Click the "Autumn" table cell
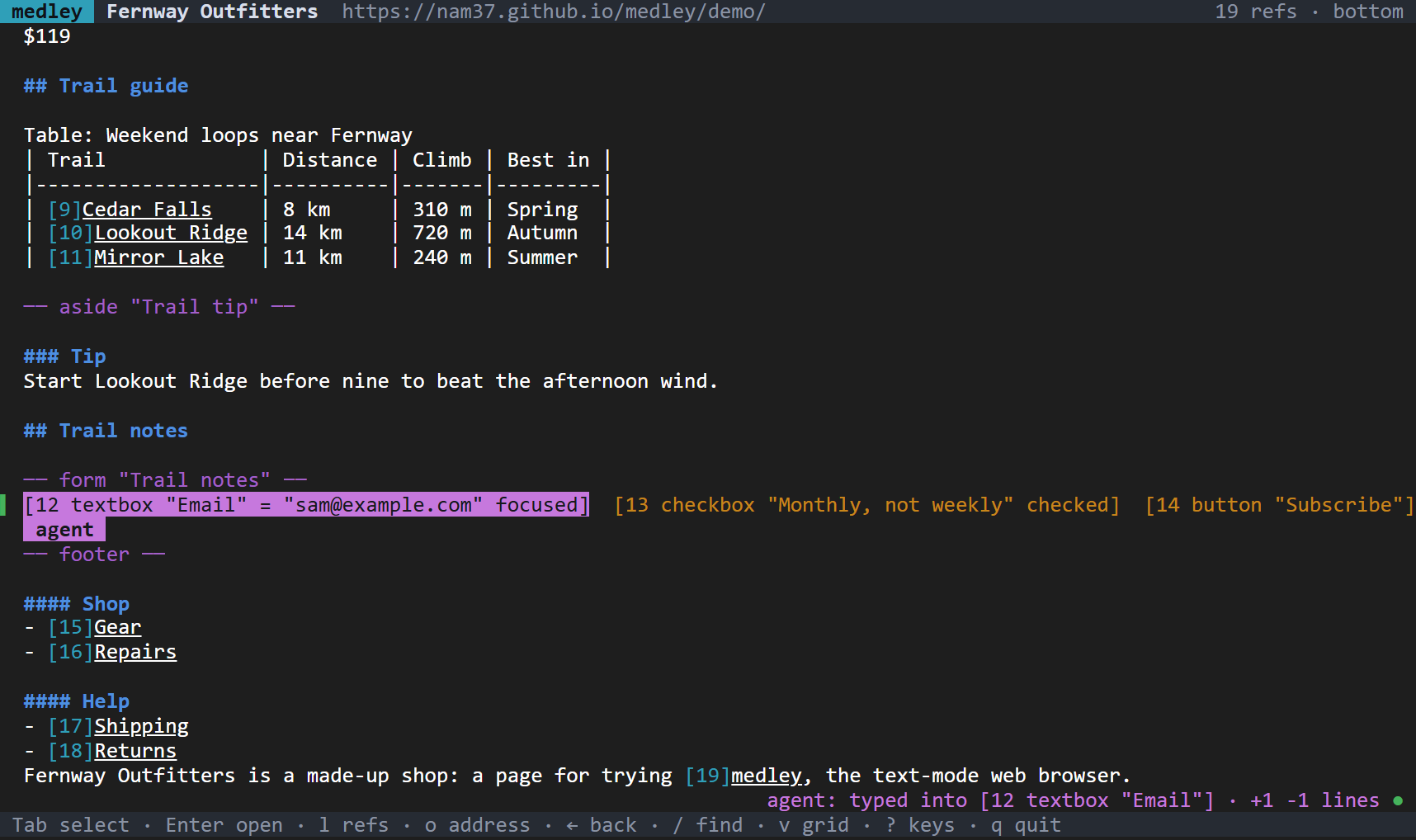The height and width of the screenshot is (840, 1416). 543,234
